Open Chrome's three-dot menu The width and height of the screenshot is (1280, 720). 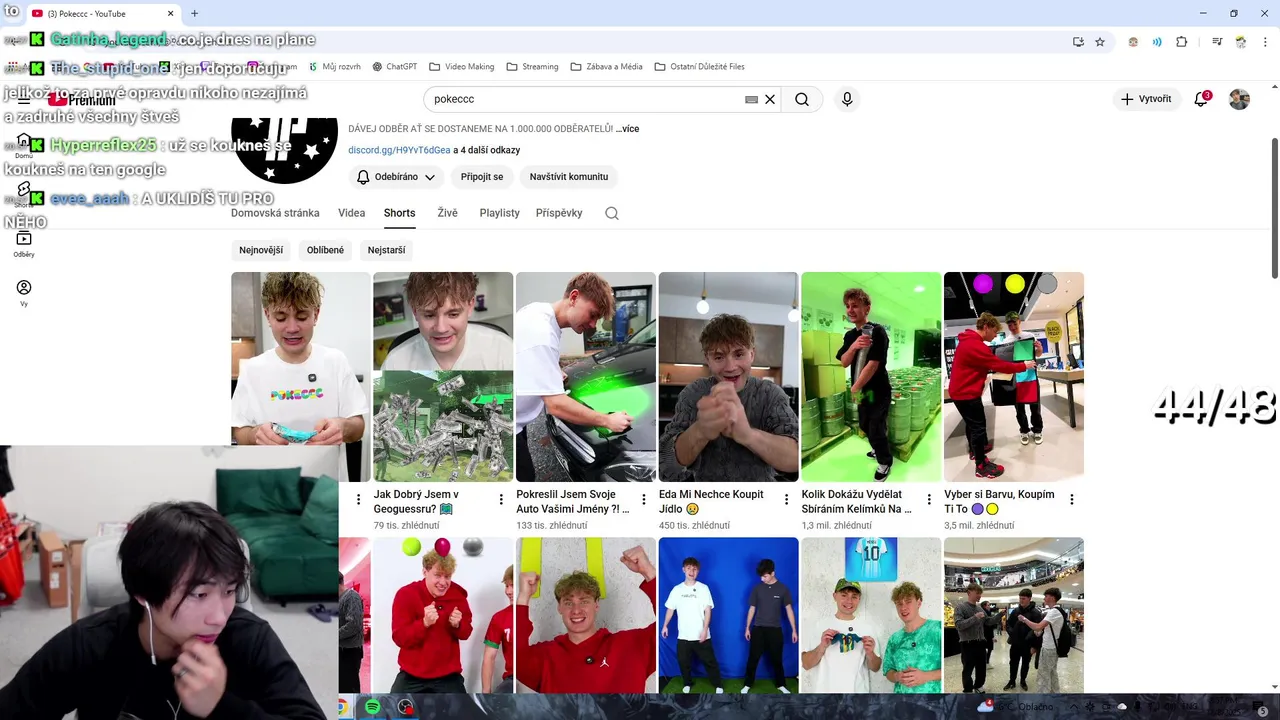pos(1265,42)
